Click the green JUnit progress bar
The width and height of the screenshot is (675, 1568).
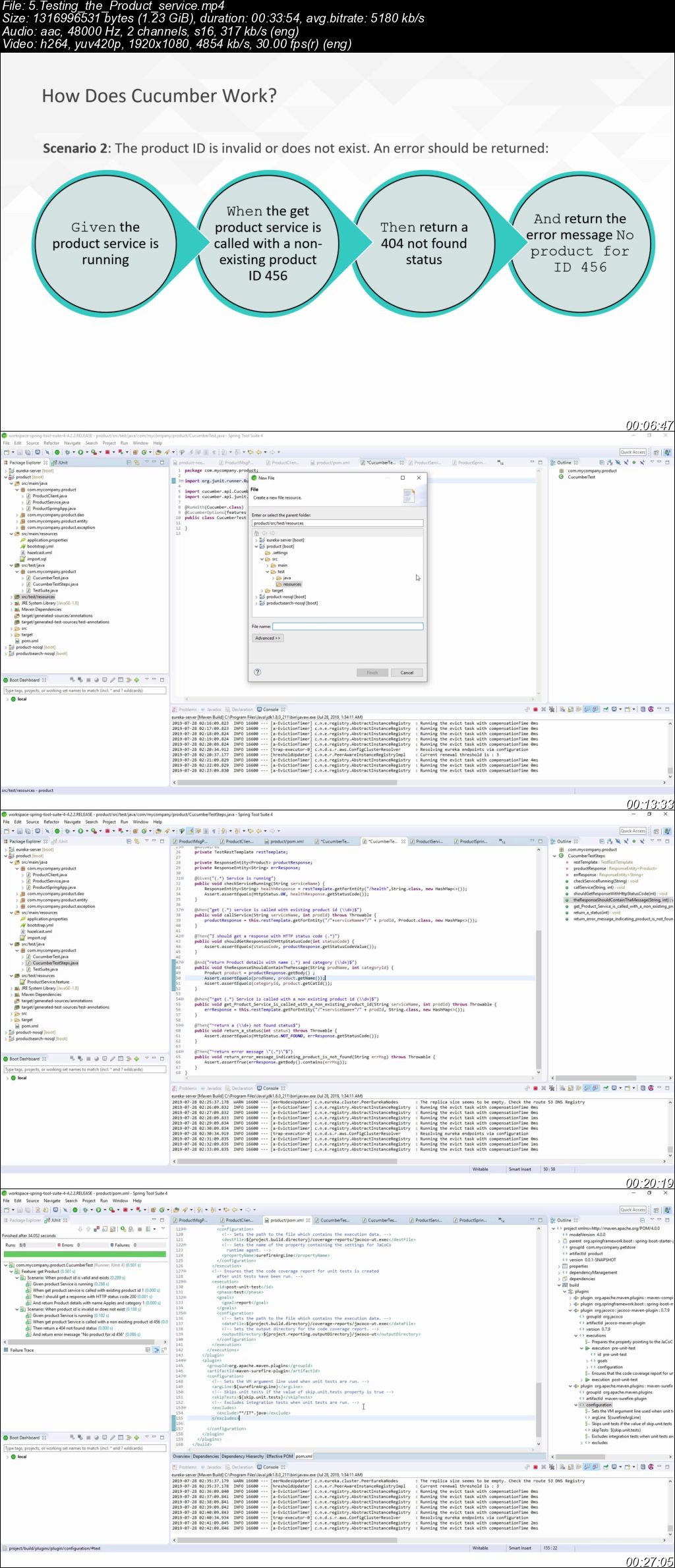click(84, 1253)
